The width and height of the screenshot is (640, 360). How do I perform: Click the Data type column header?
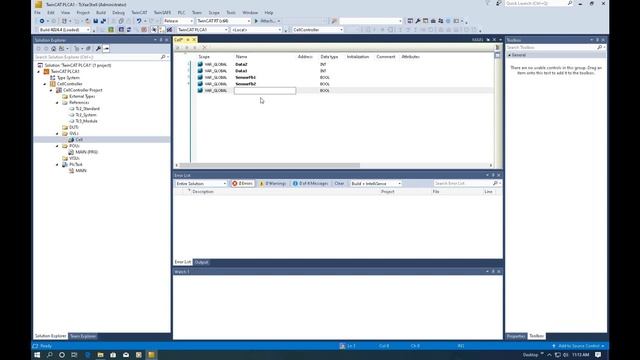[329, 57]
